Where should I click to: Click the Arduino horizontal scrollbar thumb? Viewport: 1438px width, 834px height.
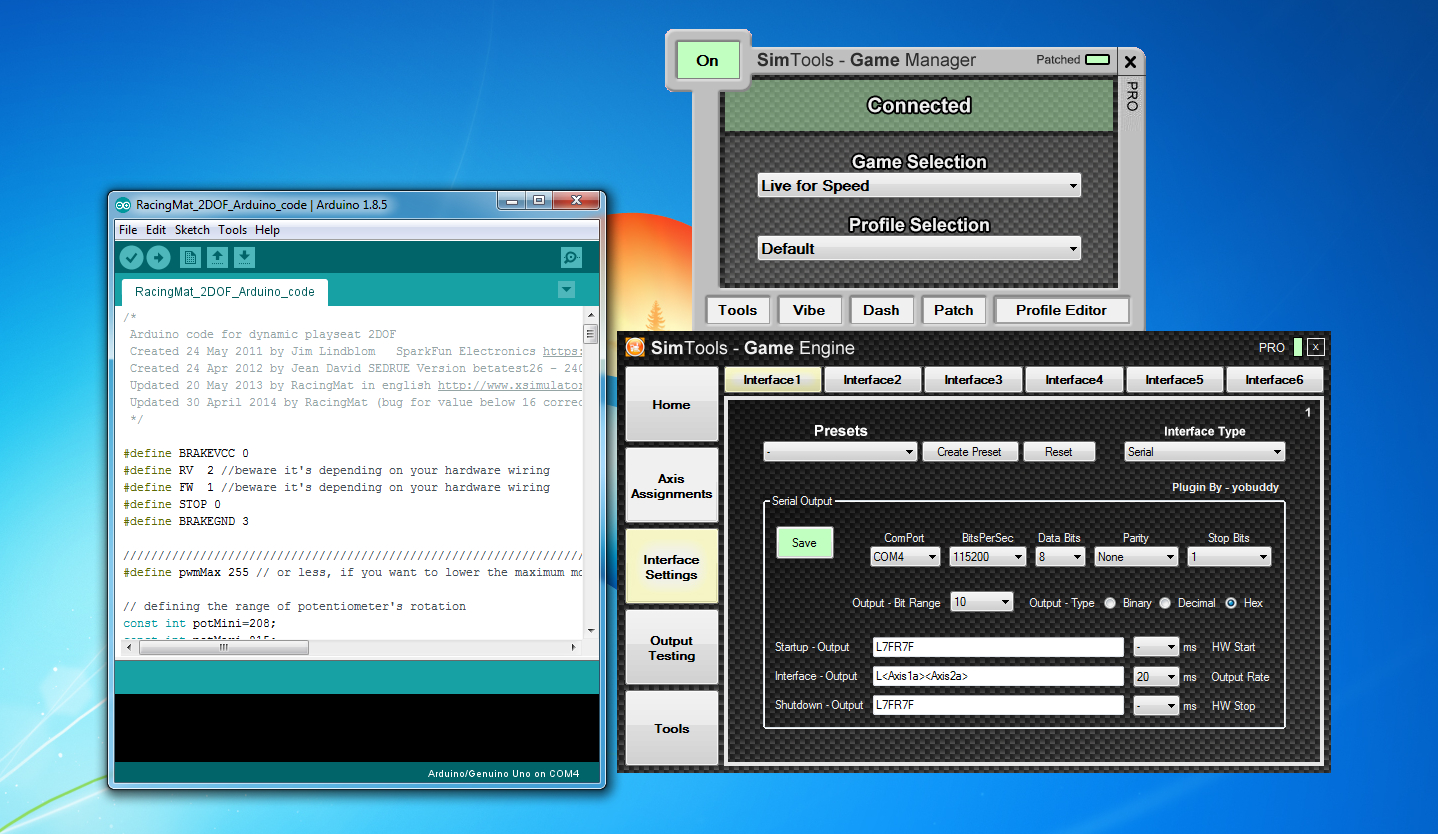(223, 648)
